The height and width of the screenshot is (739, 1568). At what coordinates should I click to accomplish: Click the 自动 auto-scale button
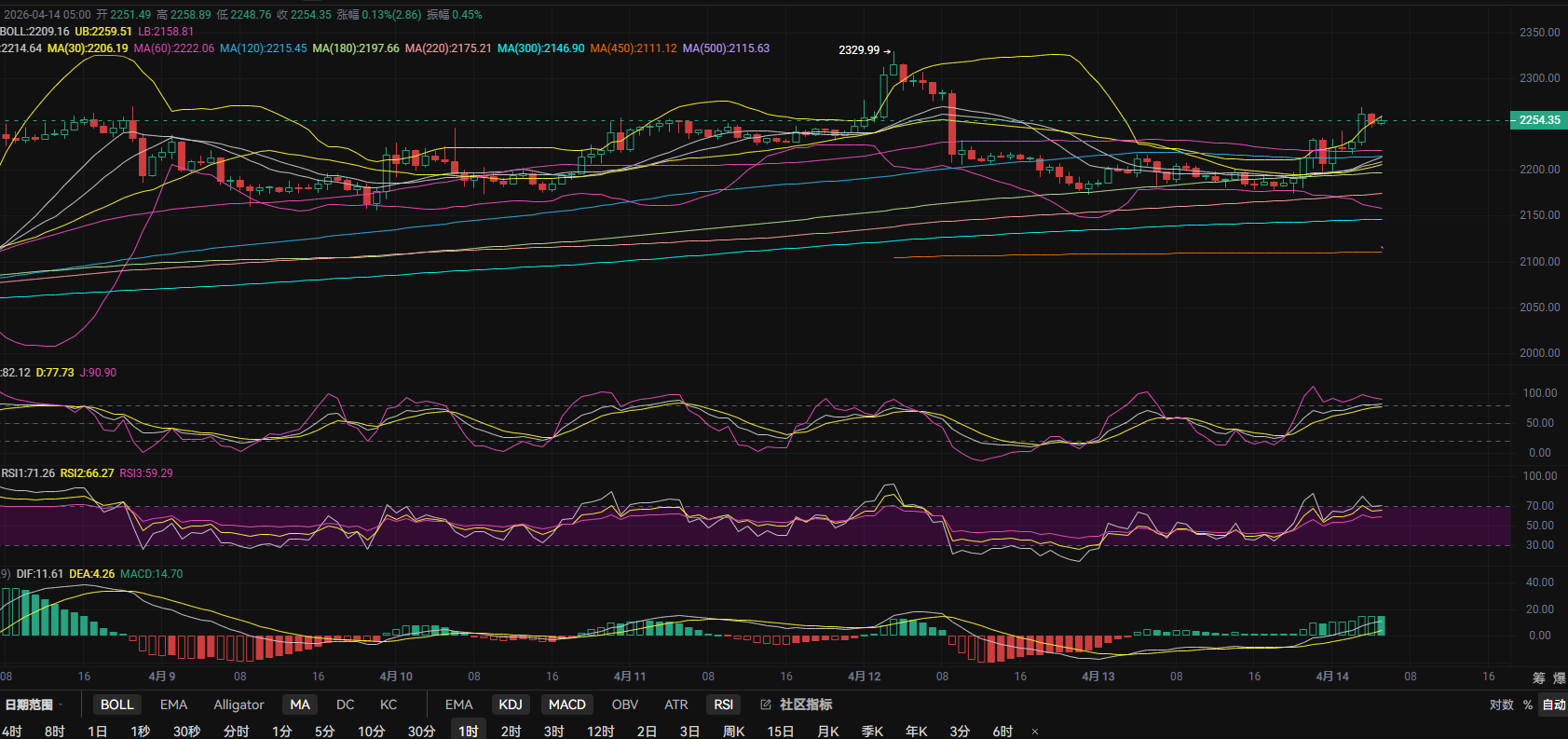tap(1553, 705)
